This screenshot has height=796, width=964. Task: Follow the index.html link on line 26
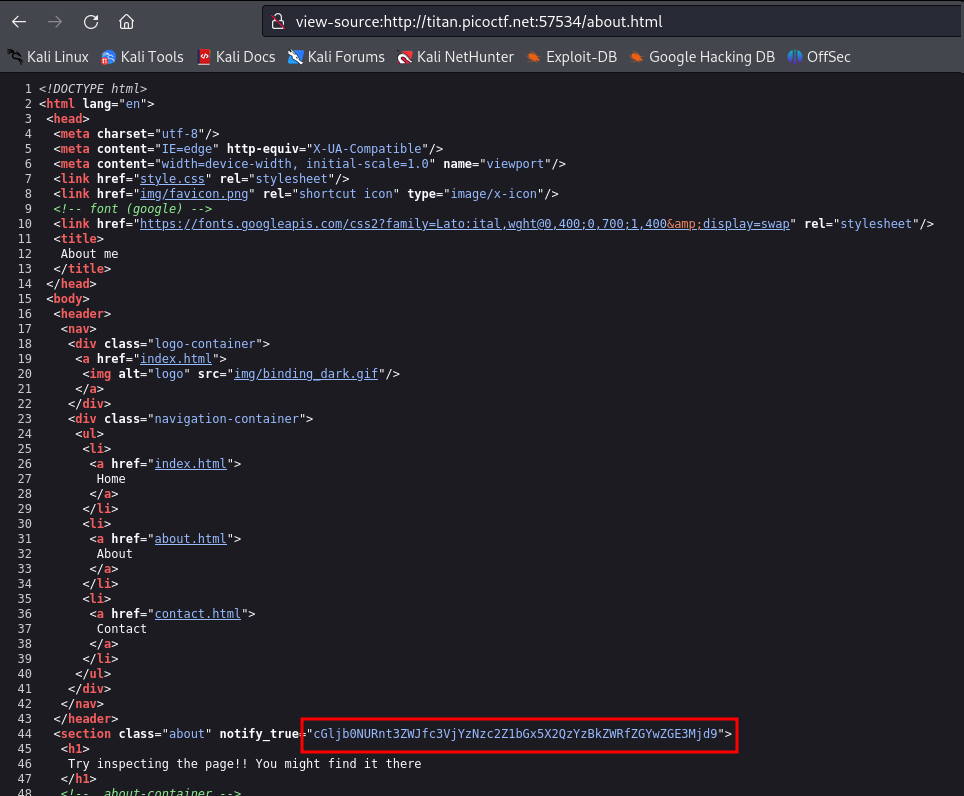click(191, 464)
